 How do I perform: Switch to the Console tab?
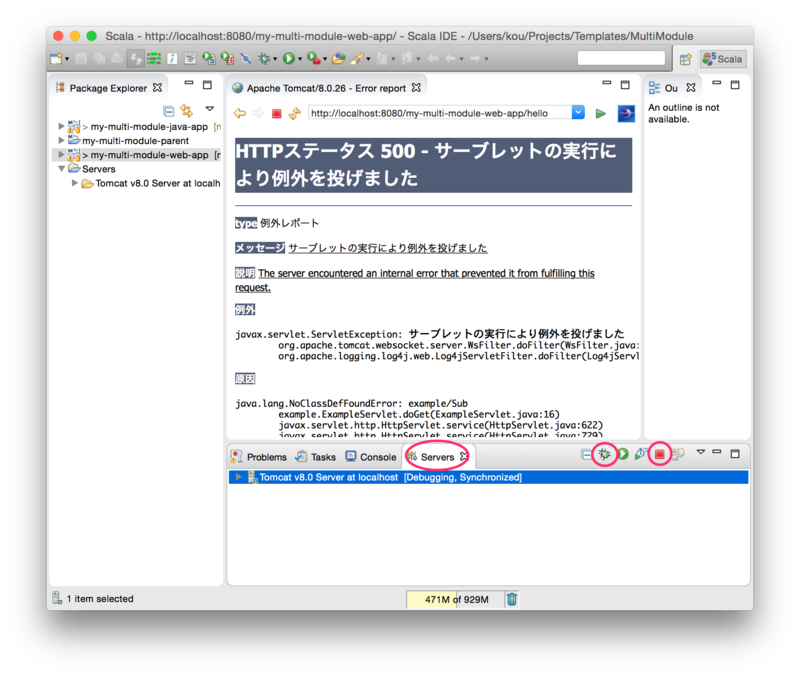[x=371, y=457]
